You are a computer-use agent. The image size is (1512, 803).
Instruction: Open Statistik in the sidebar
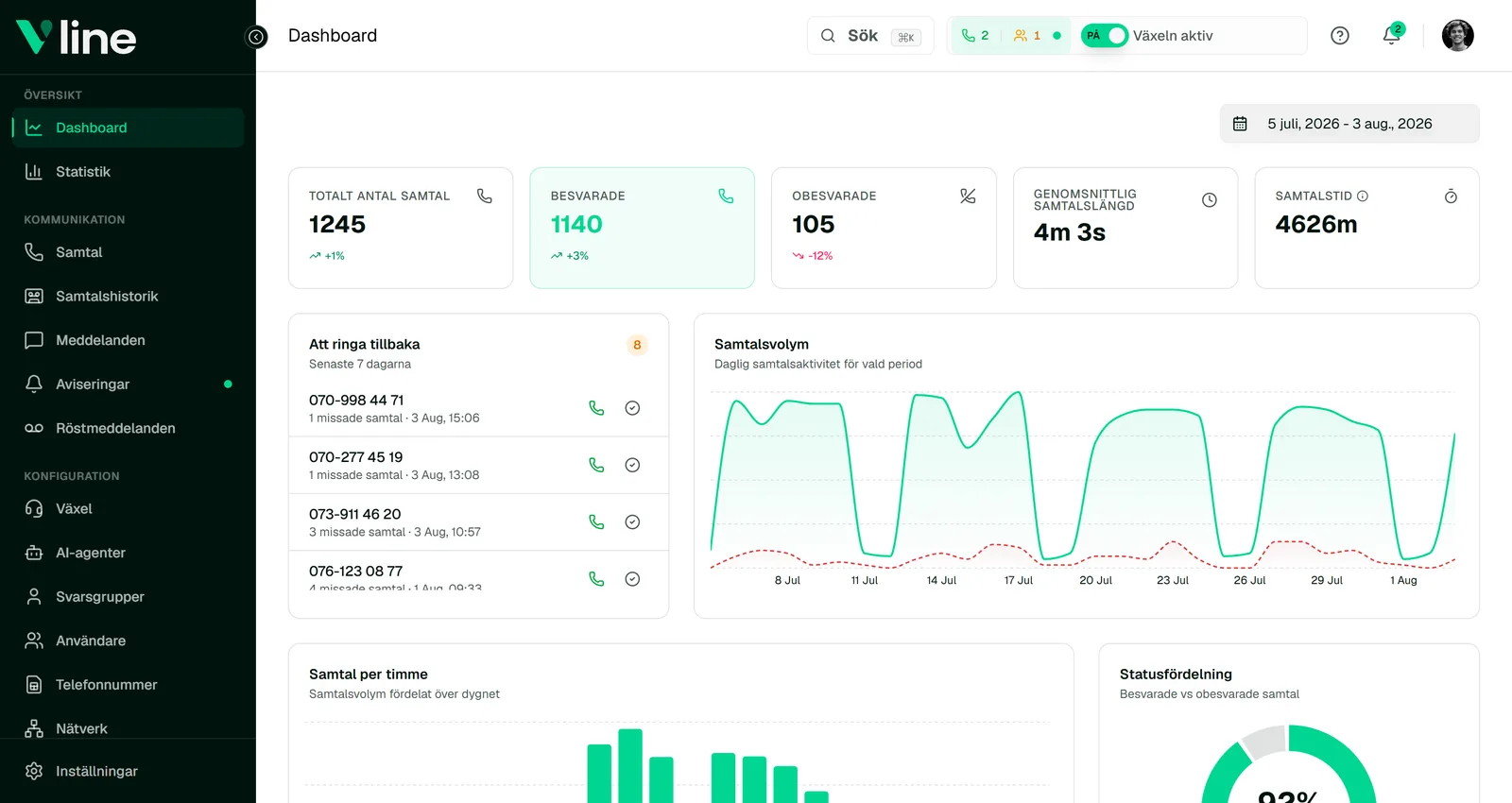pos(128,172)
